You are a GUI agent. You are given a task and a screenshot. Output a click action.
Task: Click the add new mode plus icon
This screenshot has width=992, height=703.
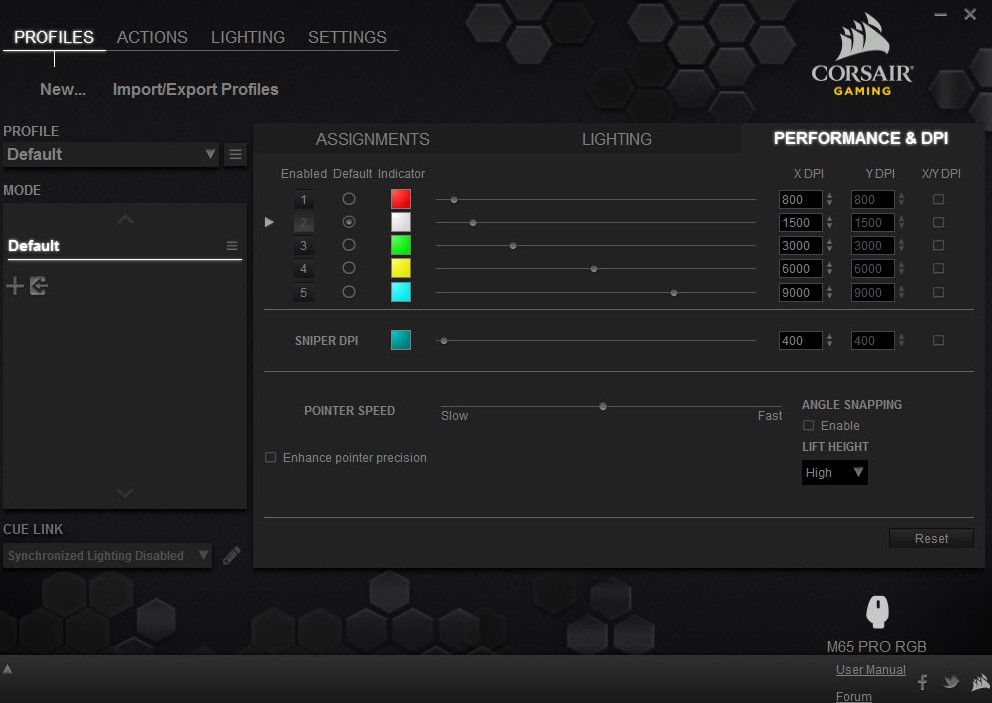tap(15, 287)
